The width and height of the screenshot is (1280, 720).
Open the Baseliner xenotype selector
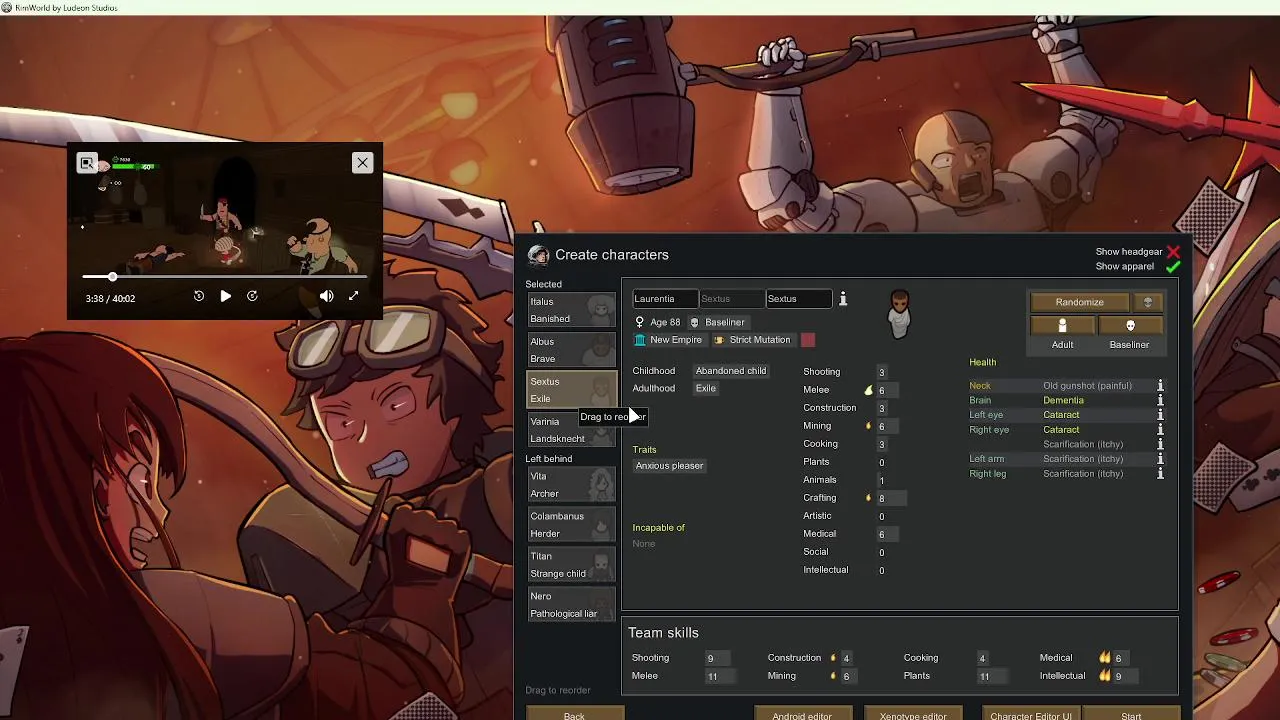pyautogui.click(x=1131, y=326)
